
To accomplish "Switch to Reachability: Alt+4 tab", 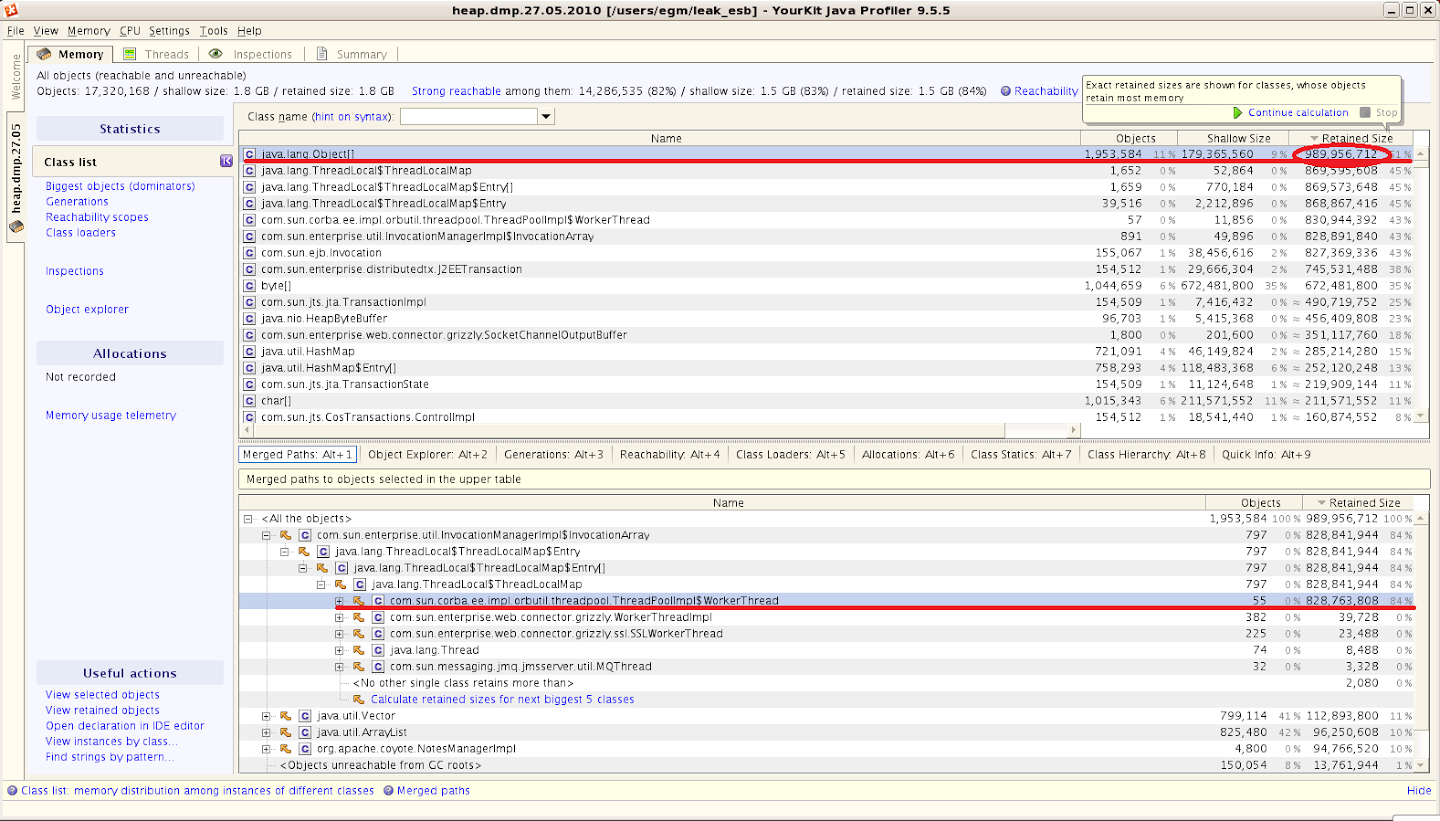I will point(669,454).
